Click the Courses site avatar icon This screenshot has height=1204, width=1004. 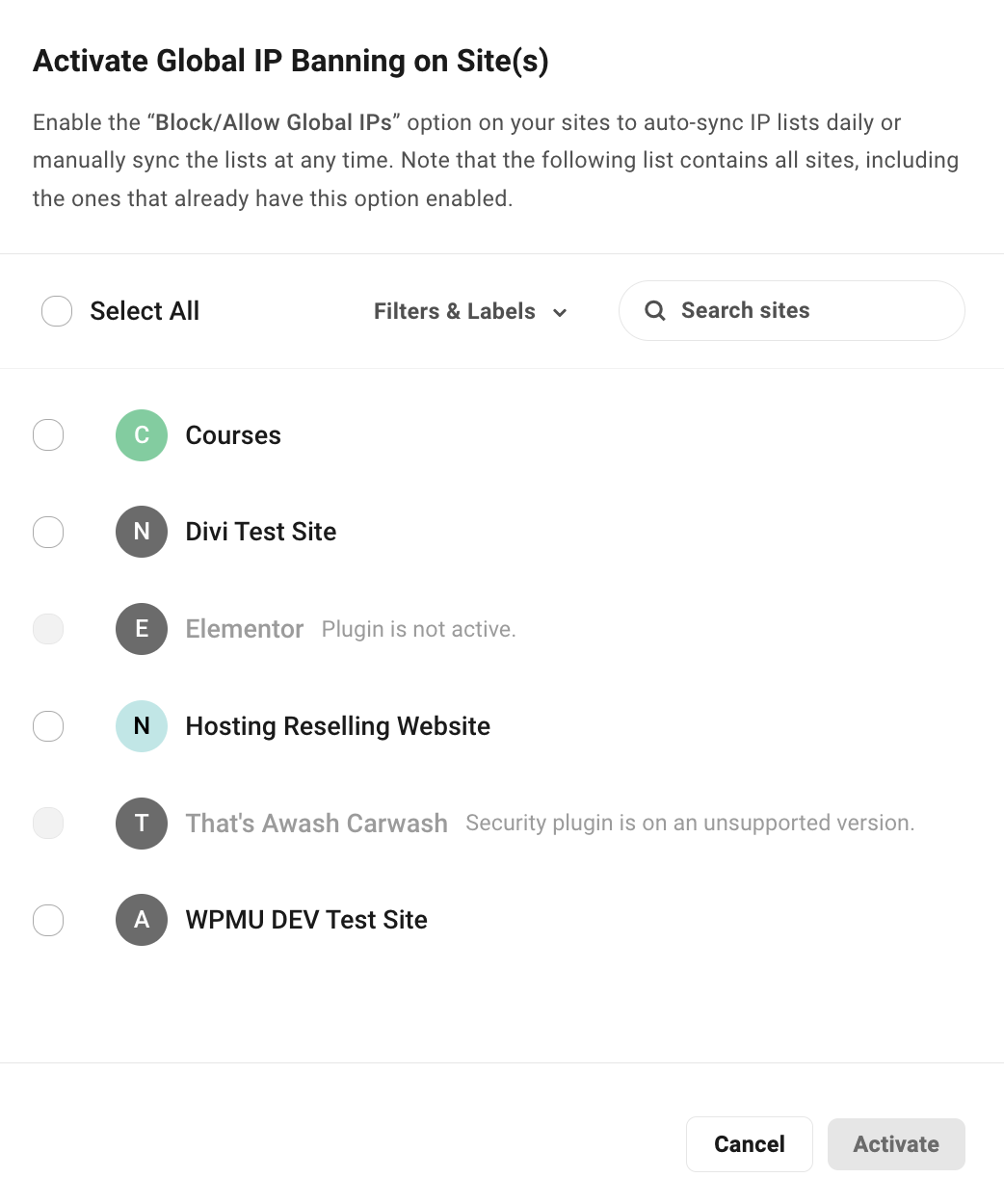[x=141, y=435]
